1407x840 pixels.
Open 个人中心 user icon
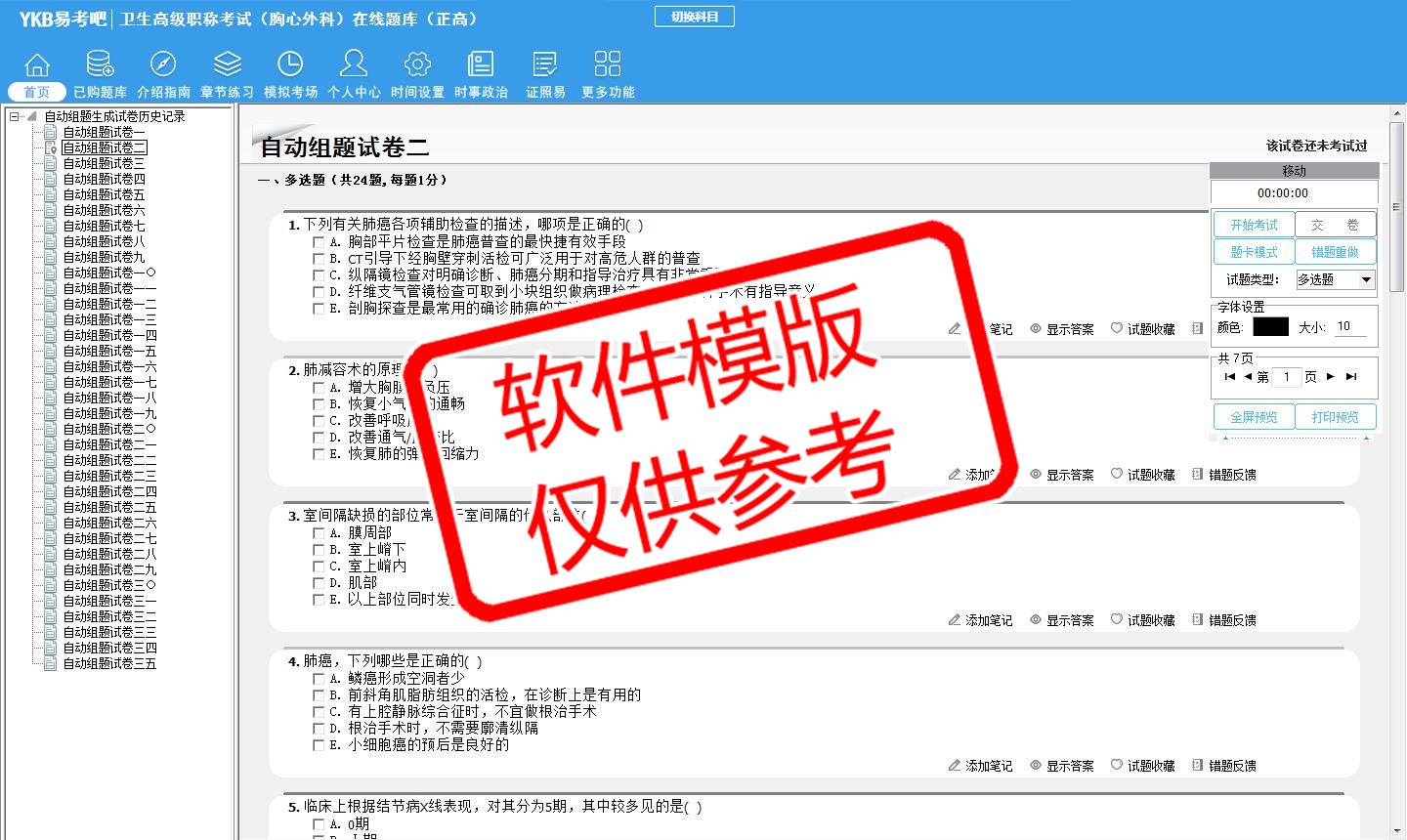354,65
